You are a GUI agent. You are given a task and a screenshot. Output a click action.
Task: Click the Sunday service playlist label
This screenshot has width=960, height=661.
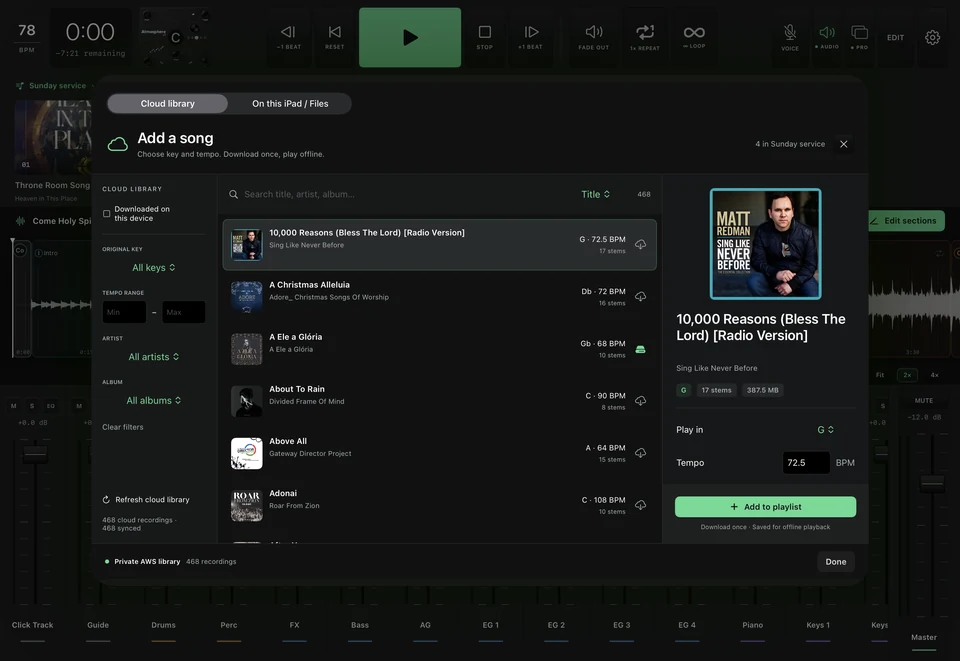(x=57, y=86)
